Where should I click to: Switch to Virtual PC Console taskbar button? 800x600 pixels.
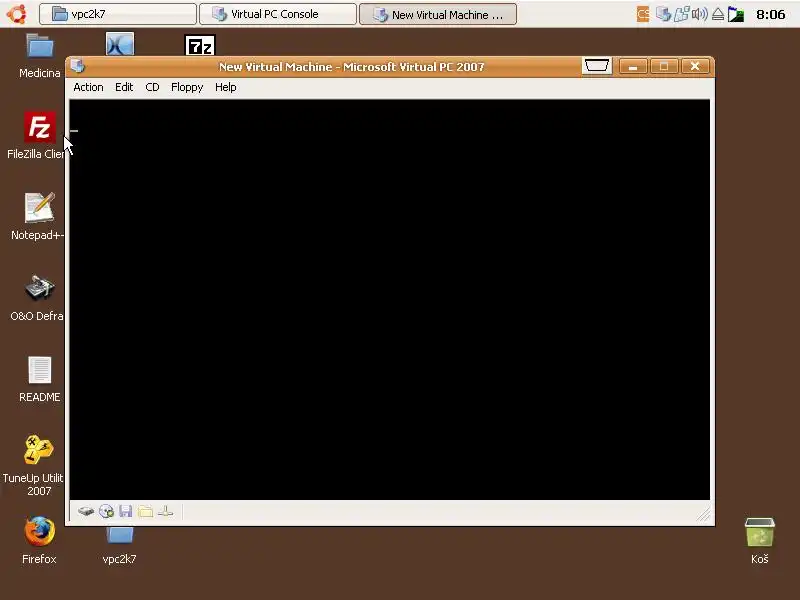pos(278,14)
